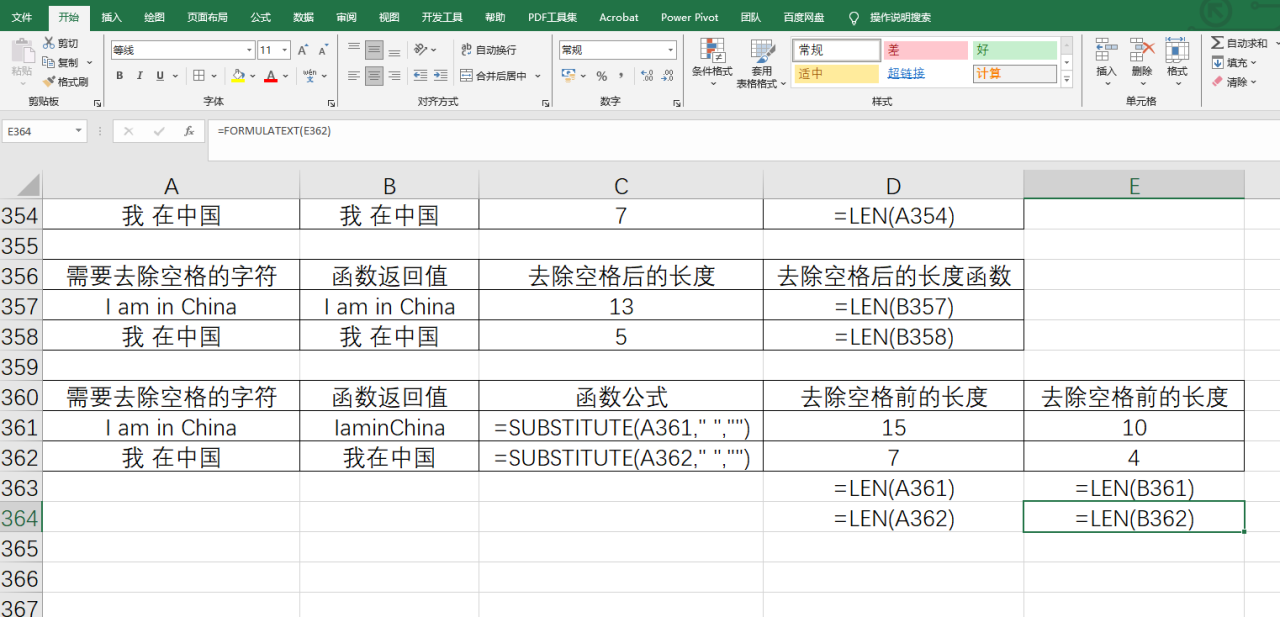1280x617 pixels.
Task: Click the cell Format (格式) icon
Action: 1177,50
